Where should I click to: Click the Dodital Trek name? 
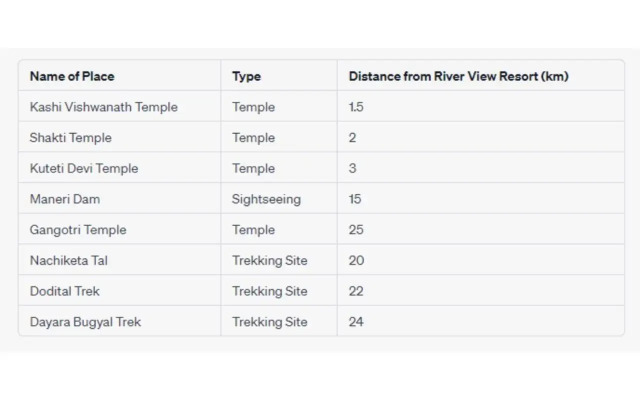click(x=65, y=291)
